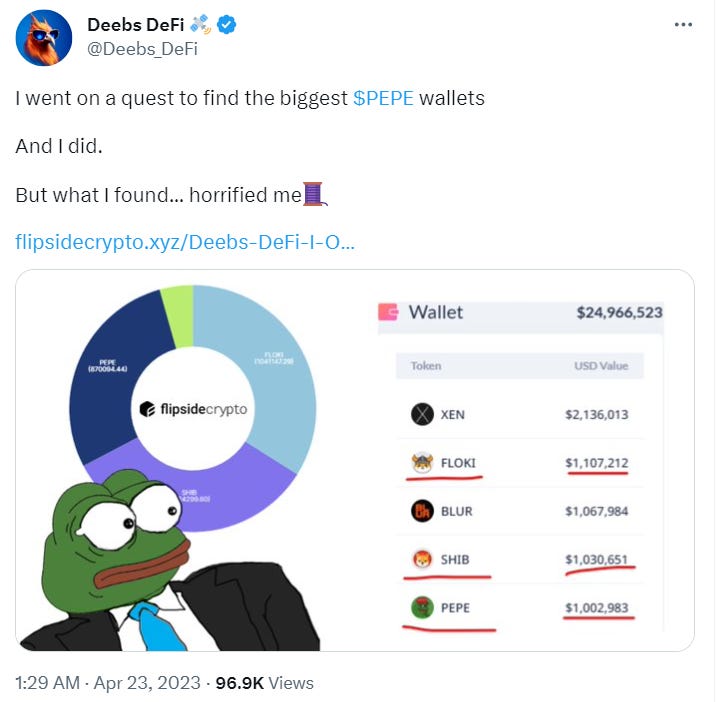Viewport: 717px width, 702px height.
Task: Open the $PEPE cashtag link
Action: [x=383, y=98]
